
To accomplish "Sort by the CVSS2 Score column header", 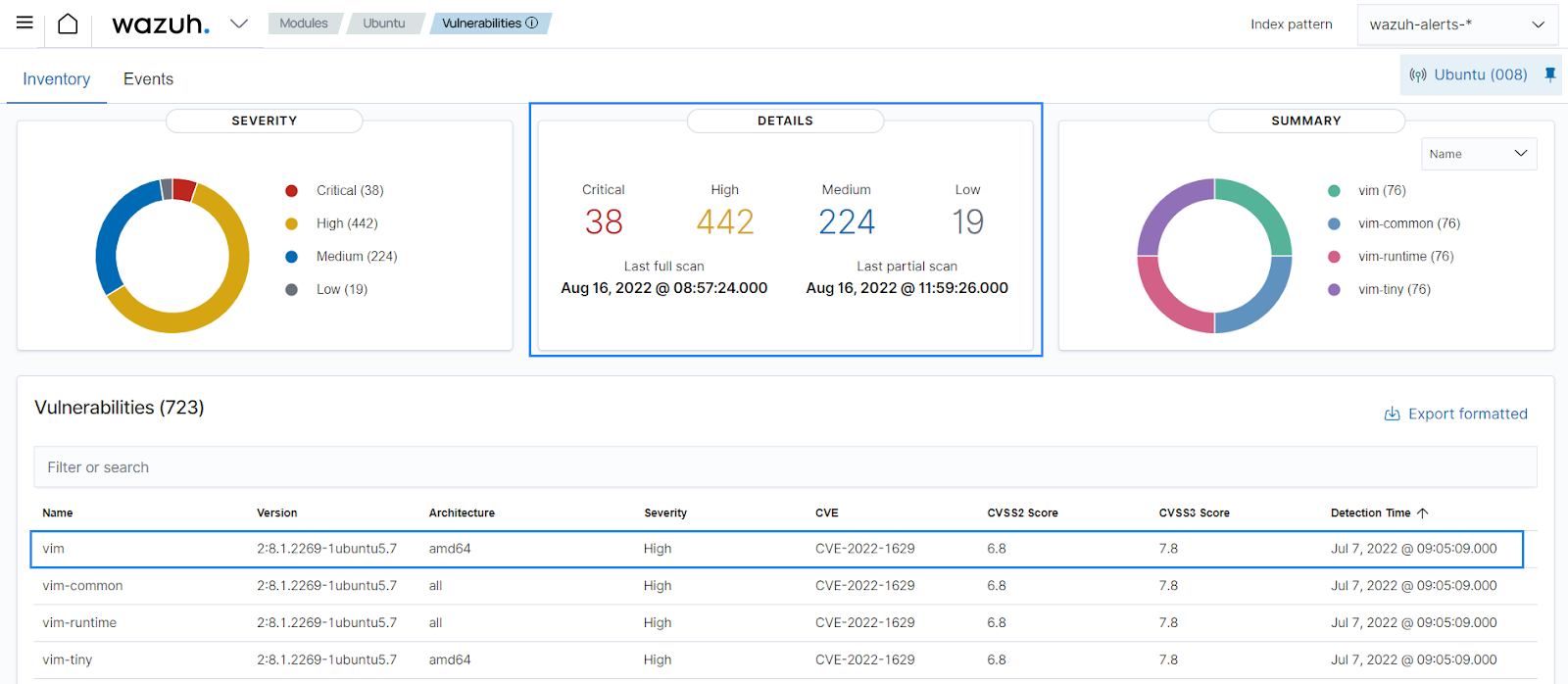I will tap(1022, 513).
